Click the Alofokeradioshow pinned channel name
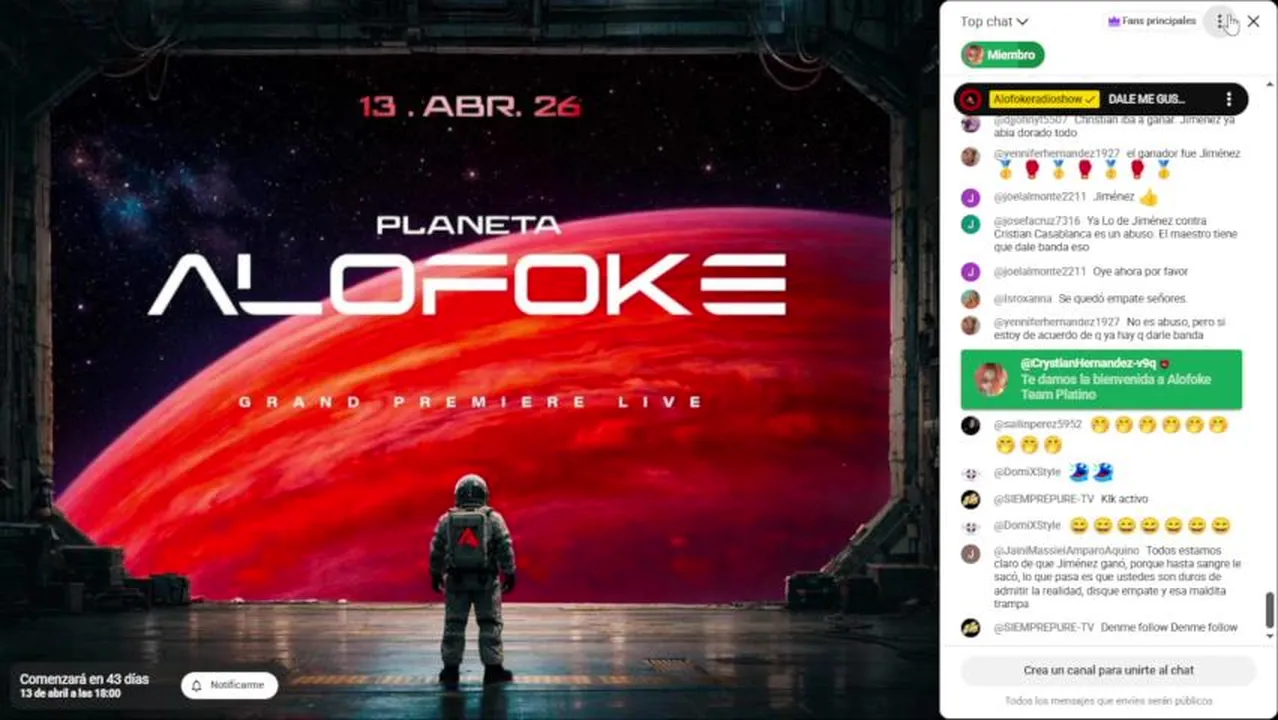This screenshot has height=720, width=1278. point(1045,99)
